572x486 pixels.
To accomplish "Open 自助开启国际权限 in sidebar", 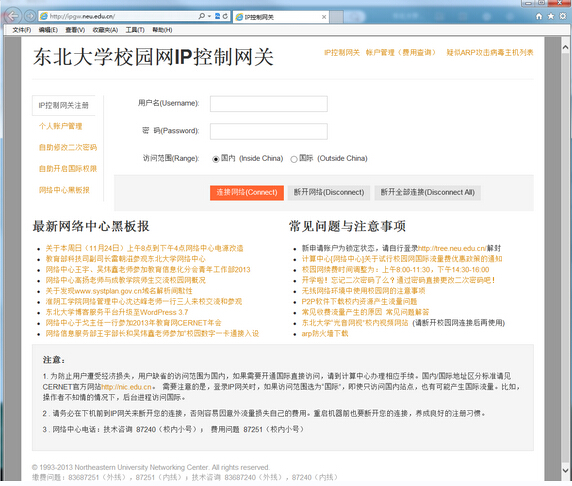I will tap(68, 169).
